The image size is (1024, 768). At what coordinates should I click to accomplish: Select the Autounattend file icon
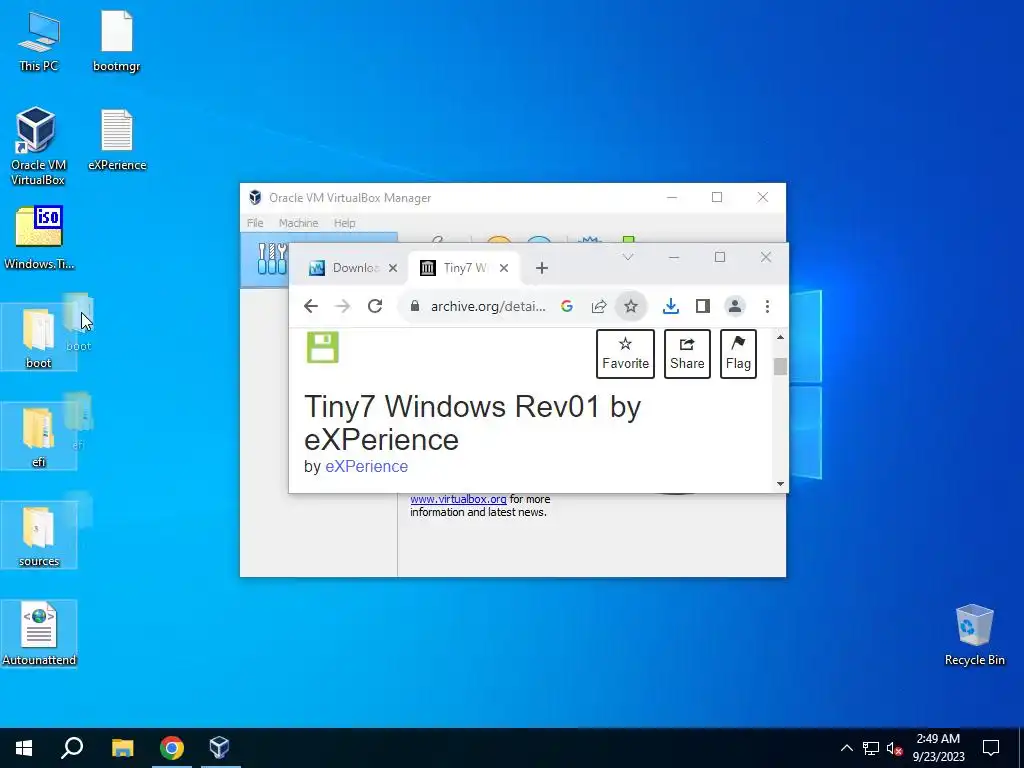click(39, 633)
